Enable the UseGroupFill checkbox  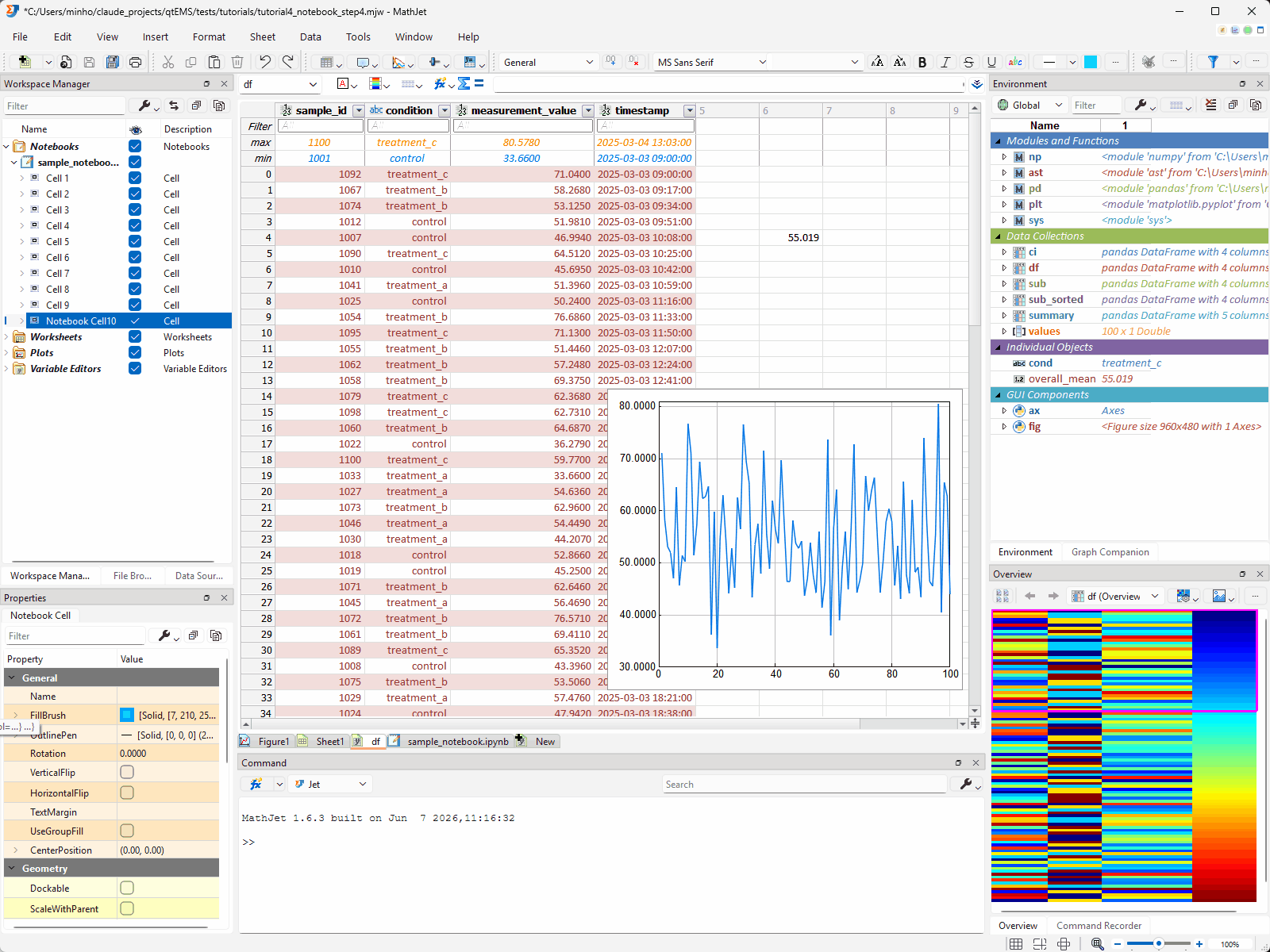tap(127, 831)
